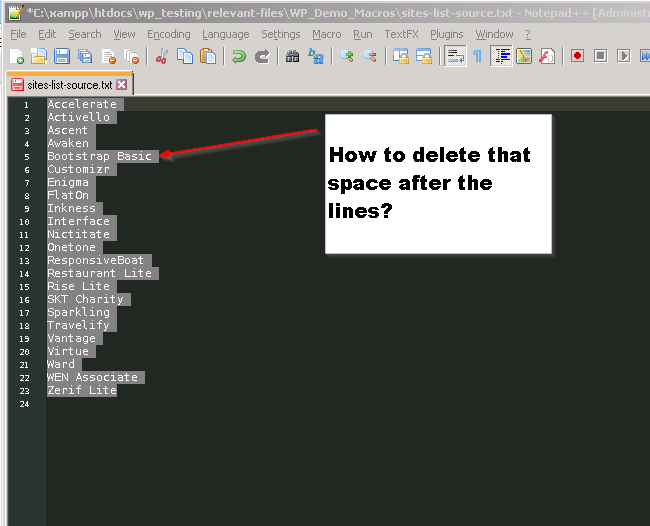Expand the Plugins menu

[446, 34]
